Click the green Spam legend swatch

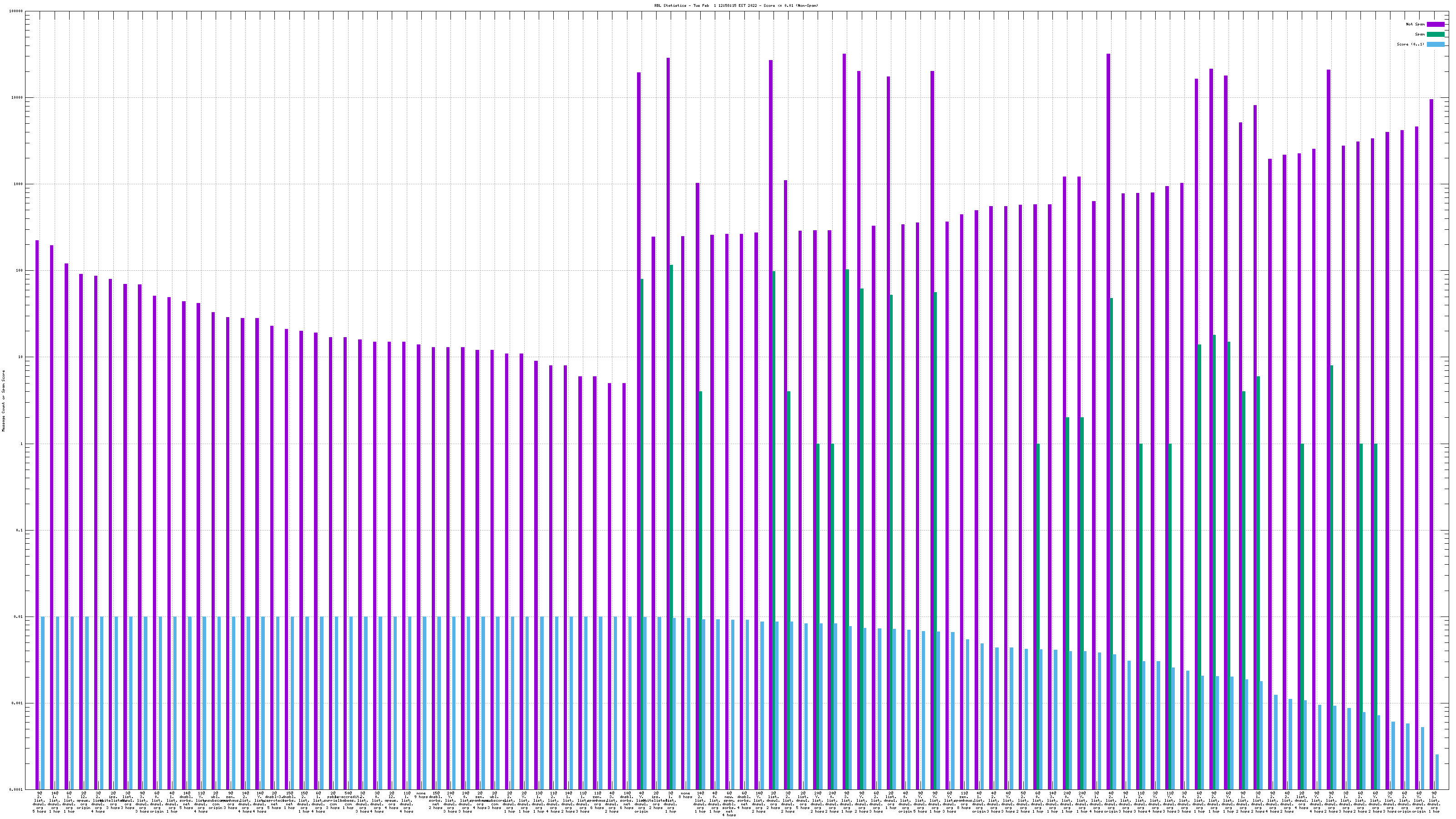pos(1435,35)
